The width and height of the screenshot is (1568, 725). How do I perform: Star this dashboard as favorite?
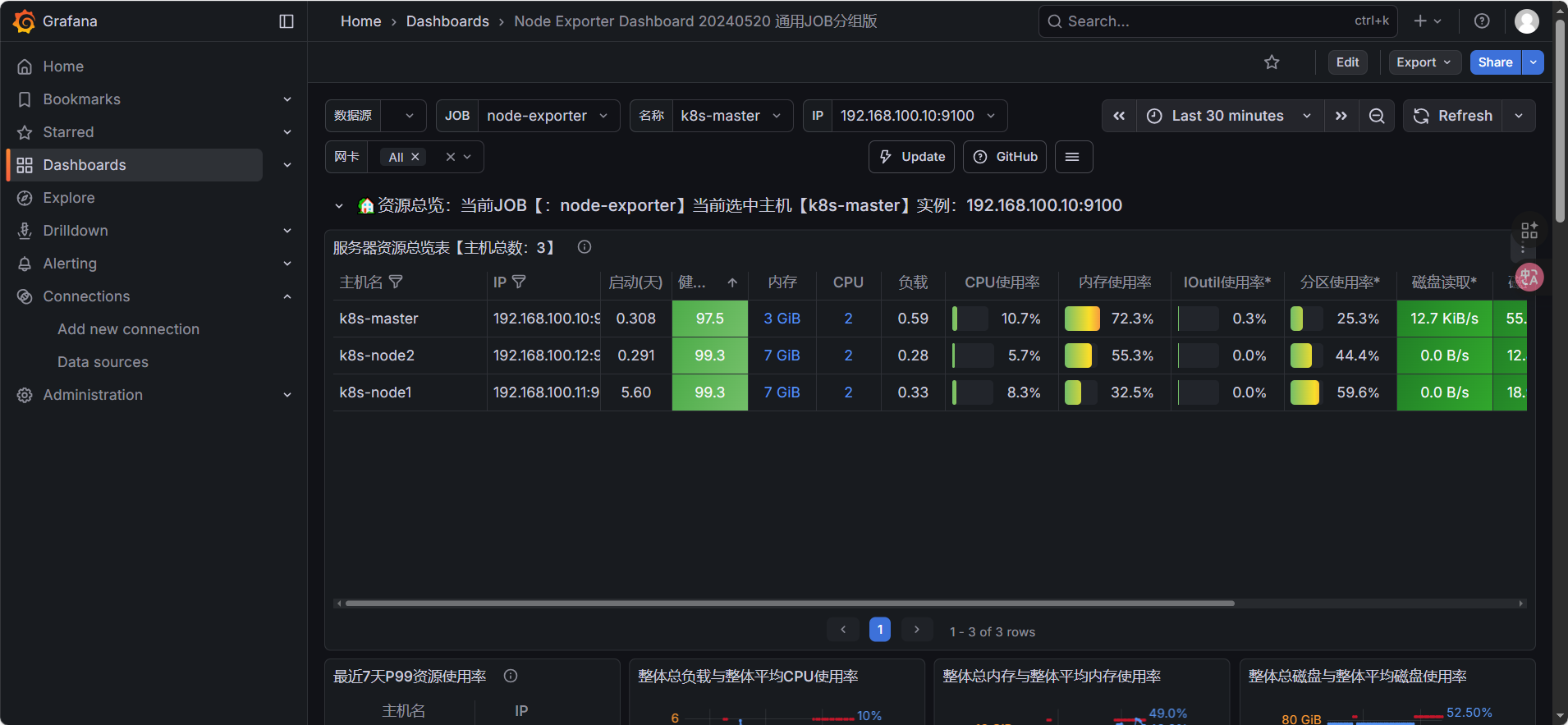pyautogui.click(x=1272, y=62)
